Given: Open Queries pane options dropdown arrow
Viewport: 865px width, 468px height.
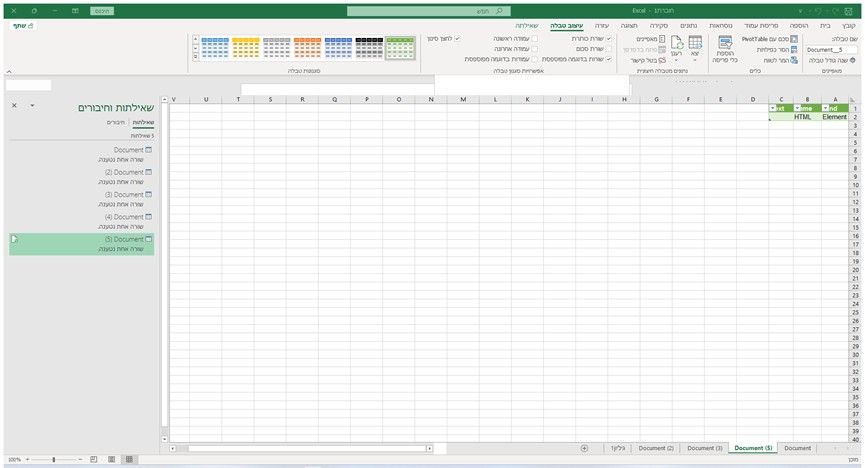Looking at the screenshot, I should [33, 105].
